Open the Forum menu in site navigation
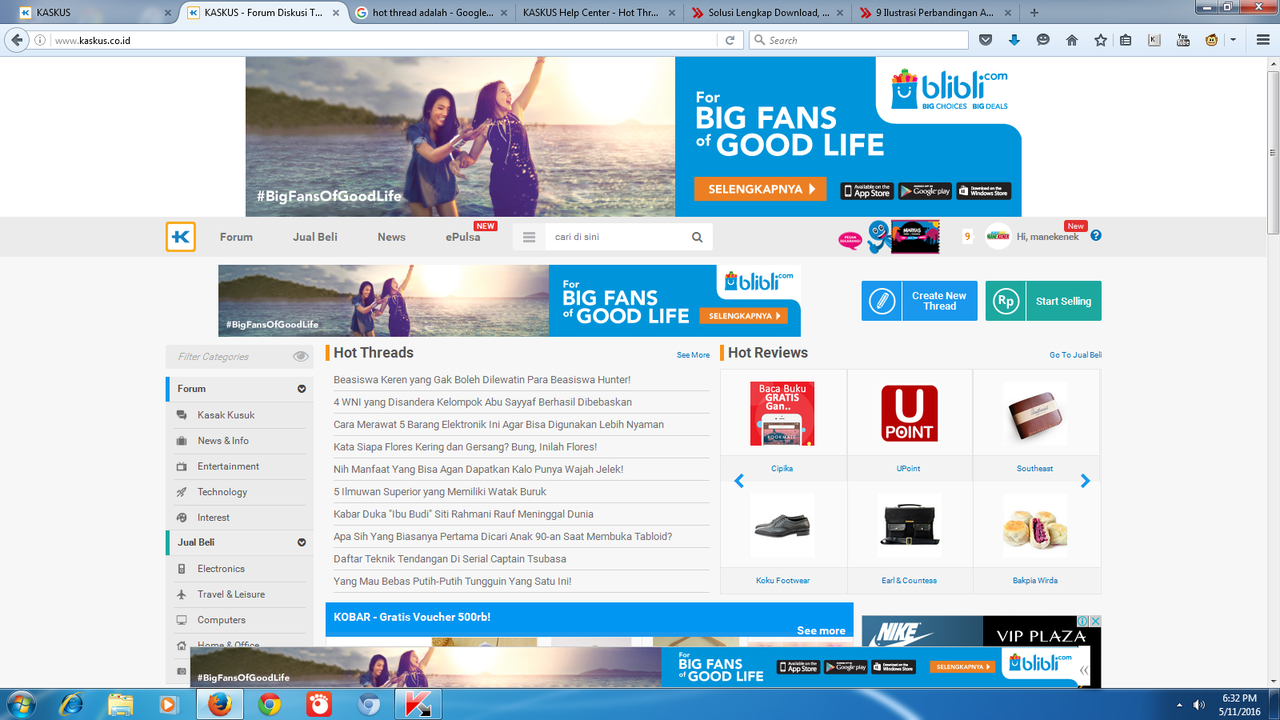Screen dimensions: 1280x720 (236, 237)
